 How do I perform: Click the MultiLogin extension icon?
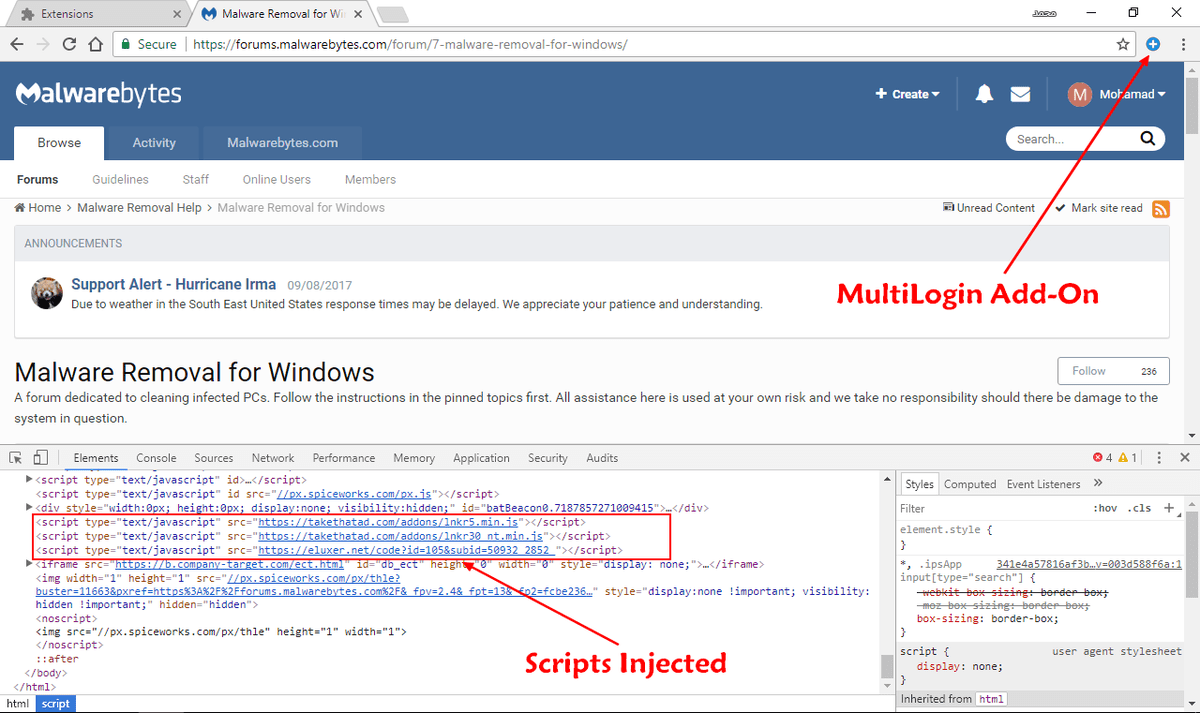(1152, 44)
